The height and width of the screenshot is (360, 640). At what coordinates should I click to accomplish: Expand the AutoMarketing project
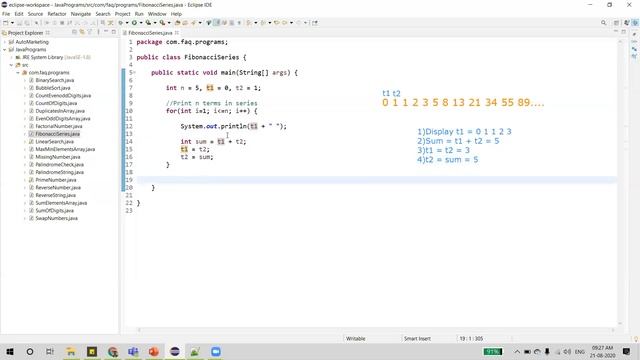click(5, 42)
